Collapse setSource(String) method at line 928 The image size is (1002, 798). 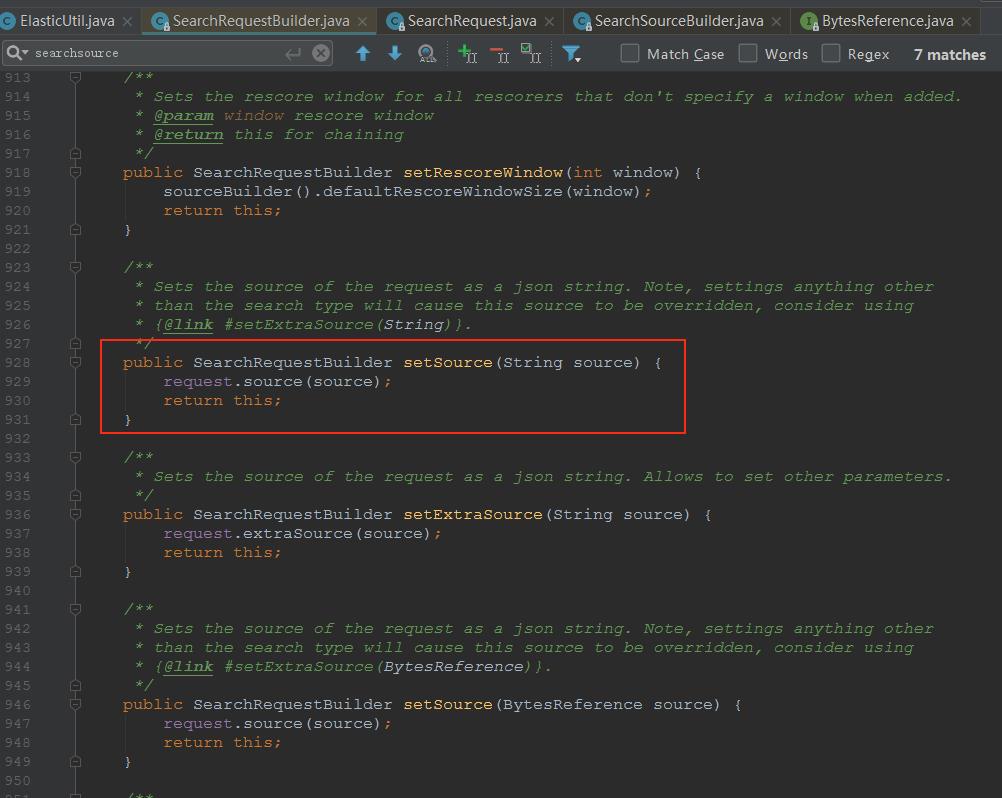pyautogui.click(x=75, y=362)
